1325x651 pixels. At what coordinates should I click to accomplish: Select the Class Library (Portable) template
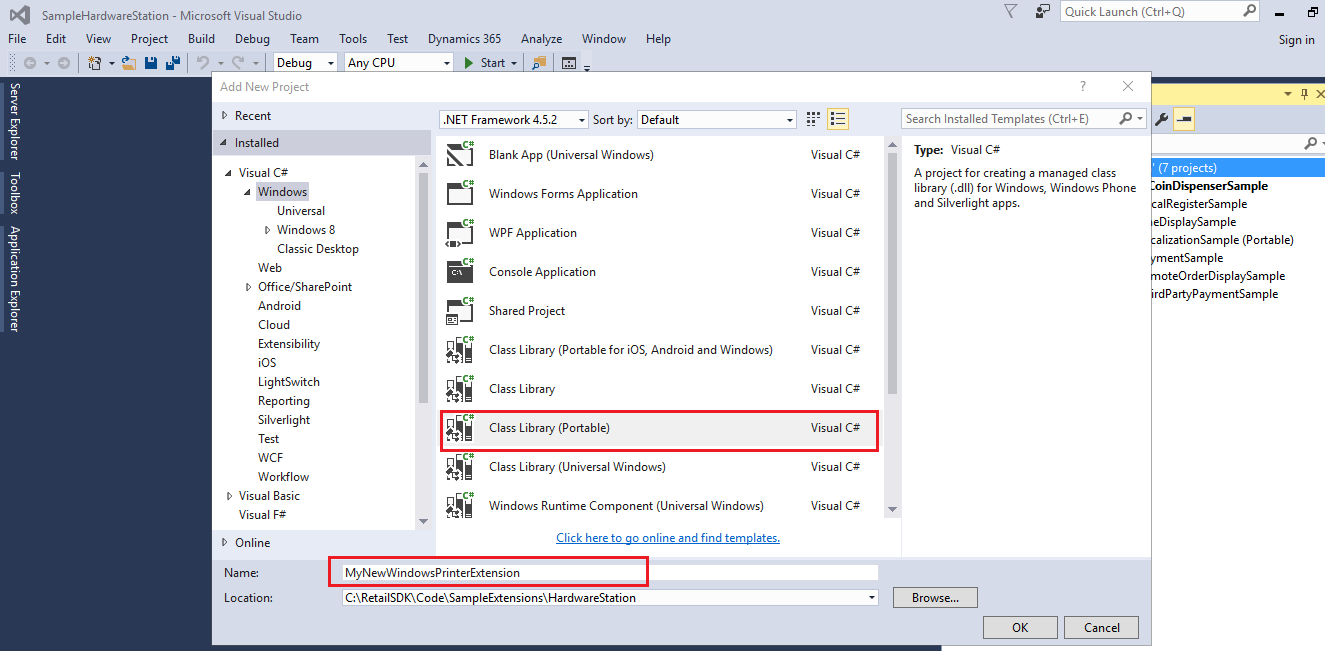point(660,428)
